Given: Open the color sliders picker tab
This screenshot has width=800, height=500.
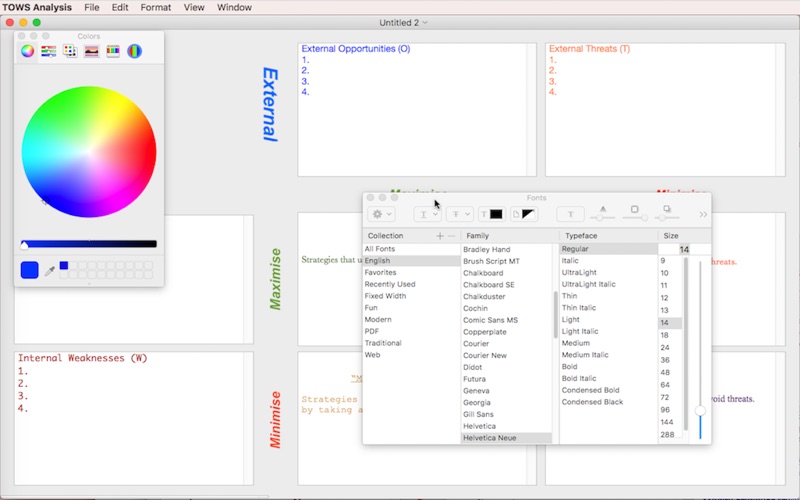Looking at the screenshot, I should (48, 51).
